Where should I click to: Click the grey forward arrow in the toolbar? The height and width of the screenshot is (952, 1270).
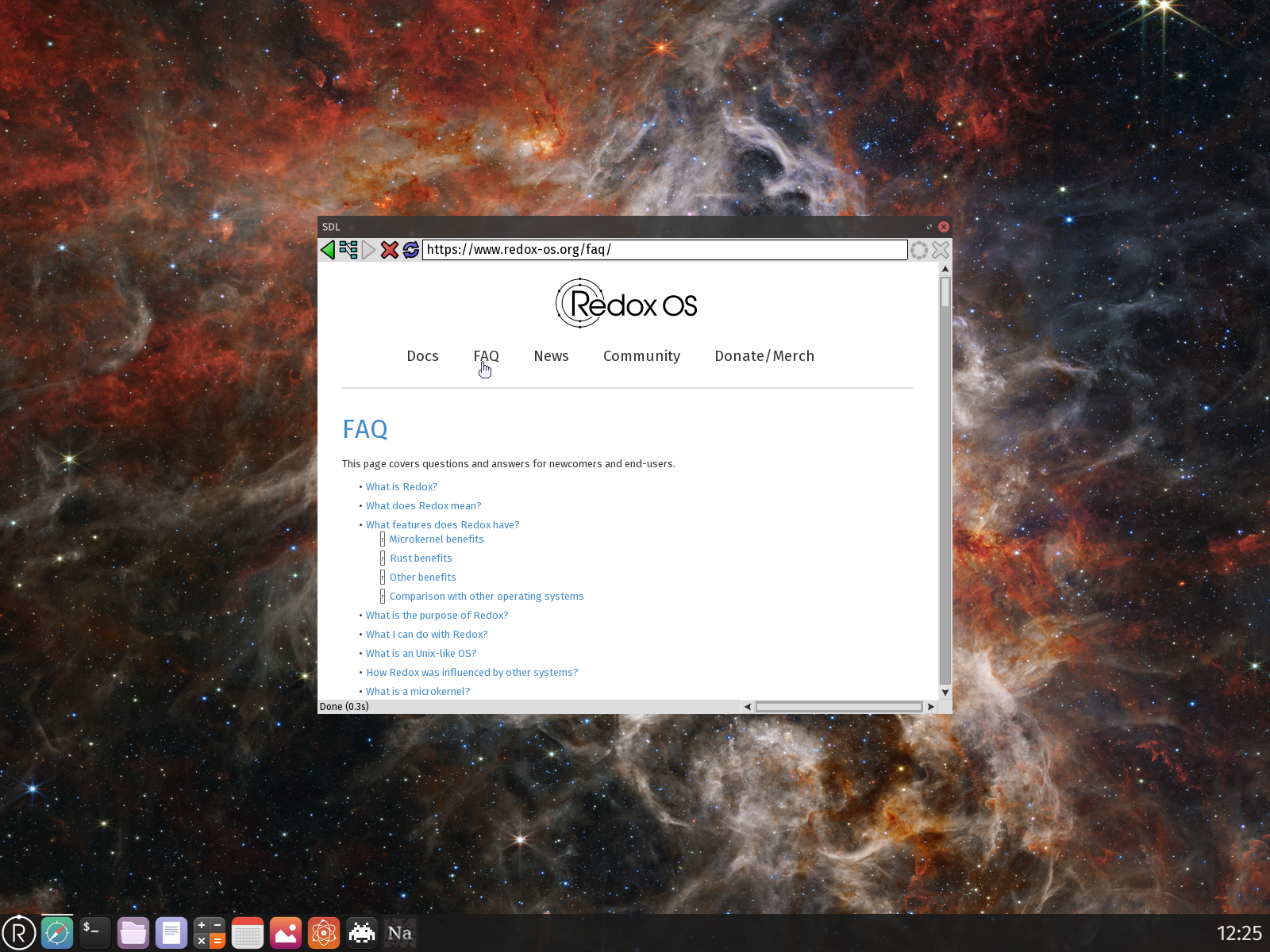click(369, 250)
